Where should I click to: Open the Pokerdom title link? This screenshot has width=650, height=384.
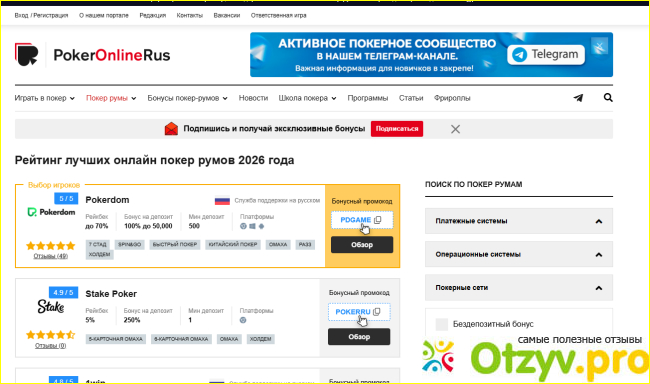coord(107,200)
